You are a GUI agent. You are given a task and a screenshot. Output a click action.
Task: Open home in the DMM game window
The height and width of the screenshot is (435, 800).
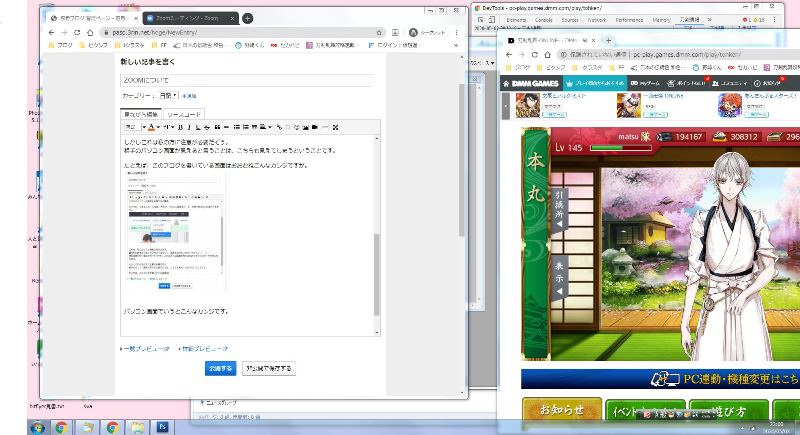pyautogui.click(x=547, y=55)
